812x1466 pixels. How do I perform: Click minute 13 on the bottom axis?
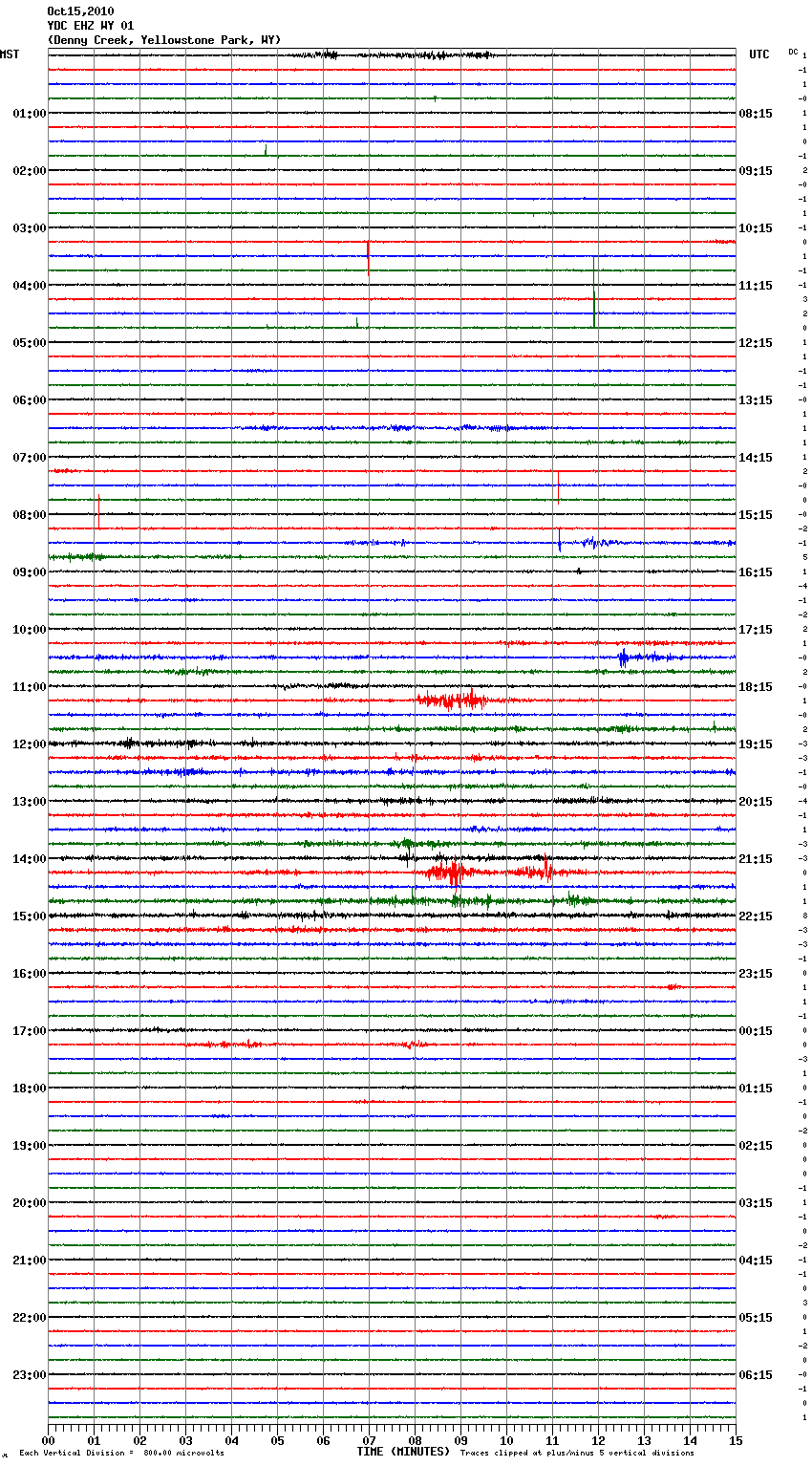644,1440
